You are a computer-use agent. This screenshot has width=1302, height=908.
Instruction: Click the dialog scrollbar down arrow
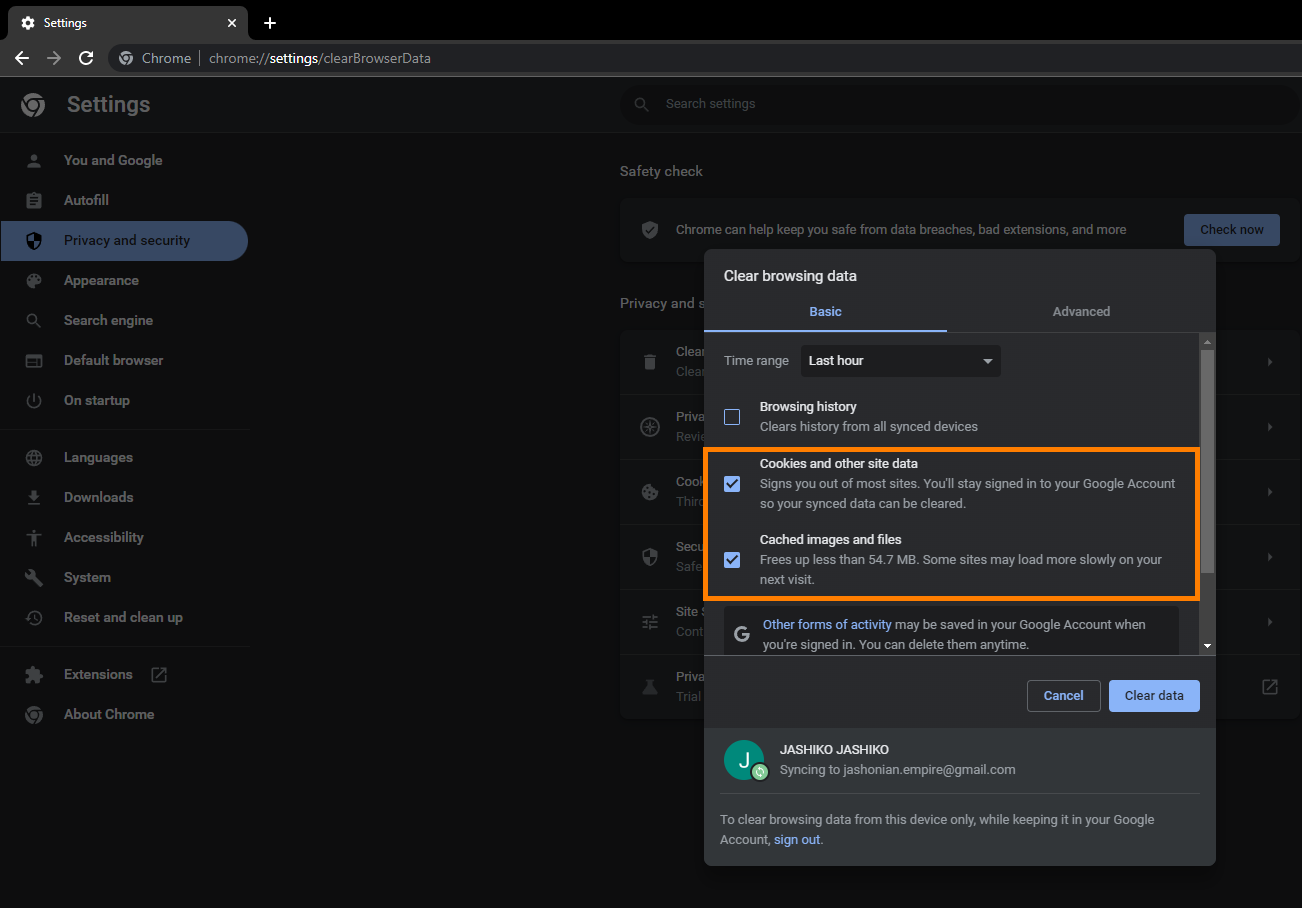click(x=1207, y=646)
